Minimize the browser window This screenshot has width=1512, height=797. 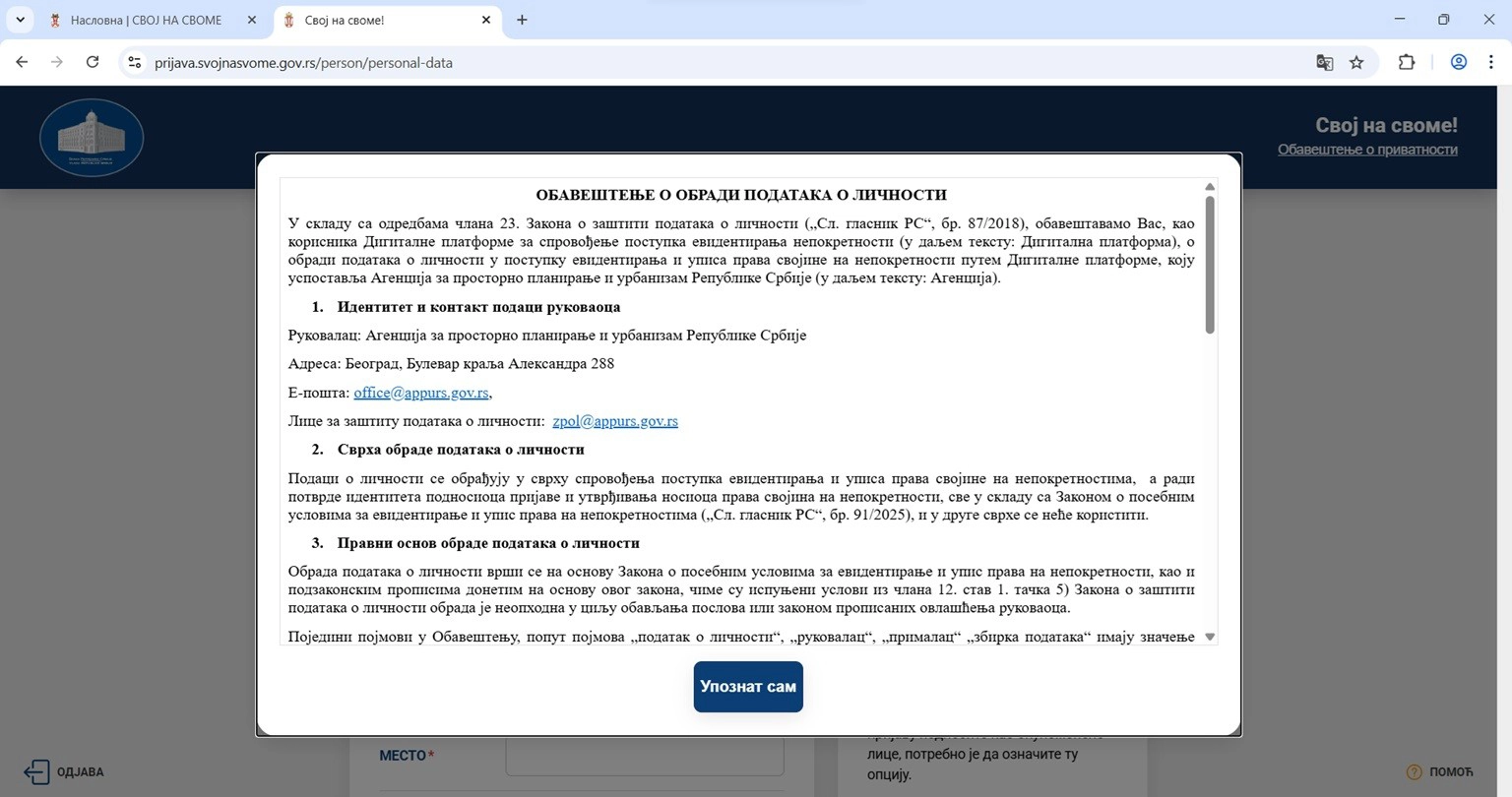pyautogui.click(x=1400, y=20)
